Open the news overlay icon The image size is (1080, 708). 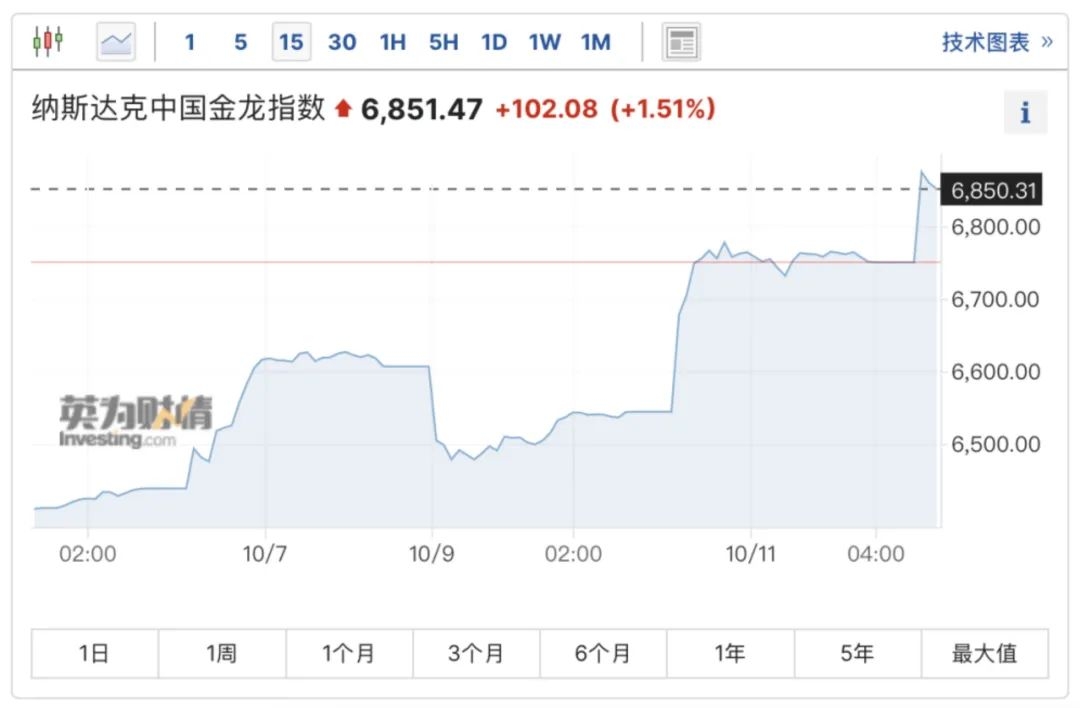pos(681,42)
